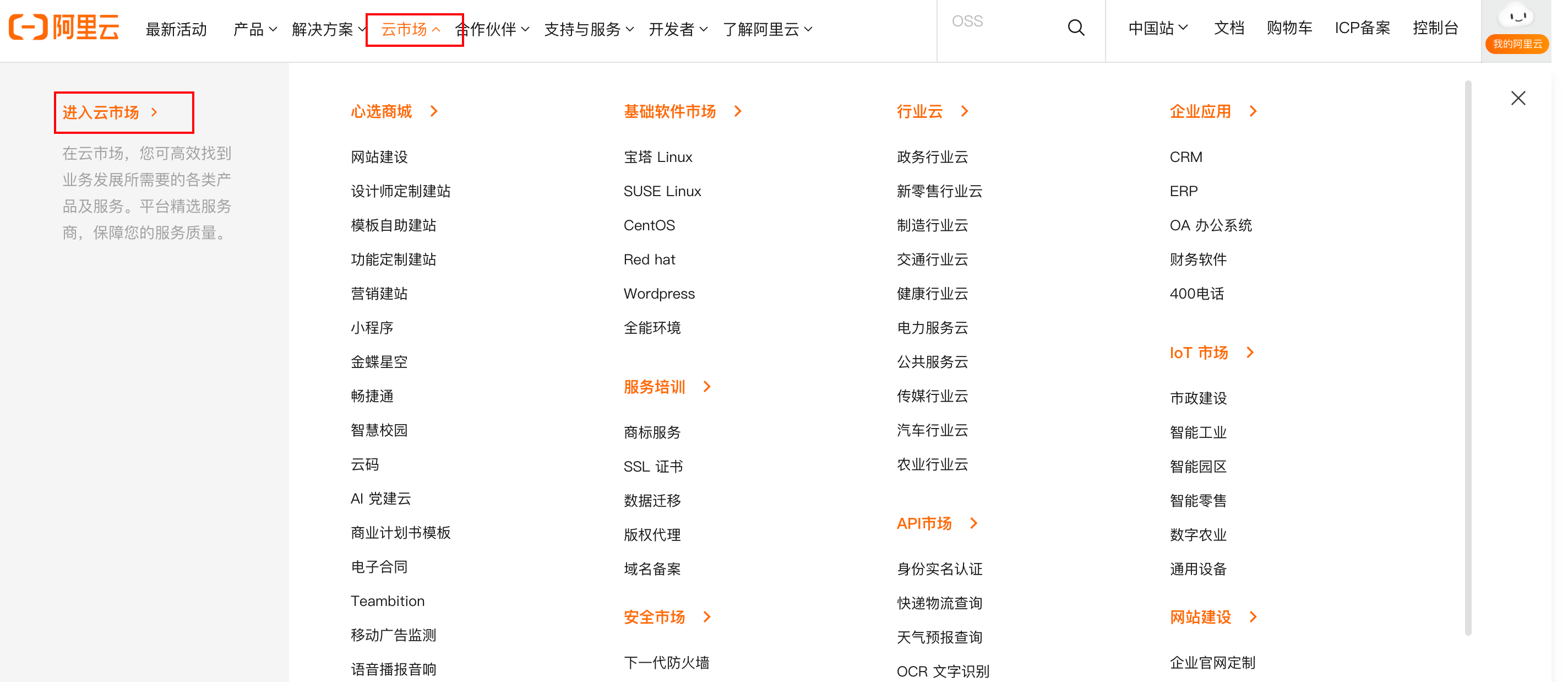Viewport: 1568px width, 682px height.
Task: Click arrow next to 网站建设 heading
Action: pyautogui.click(x=1253, y=617)
